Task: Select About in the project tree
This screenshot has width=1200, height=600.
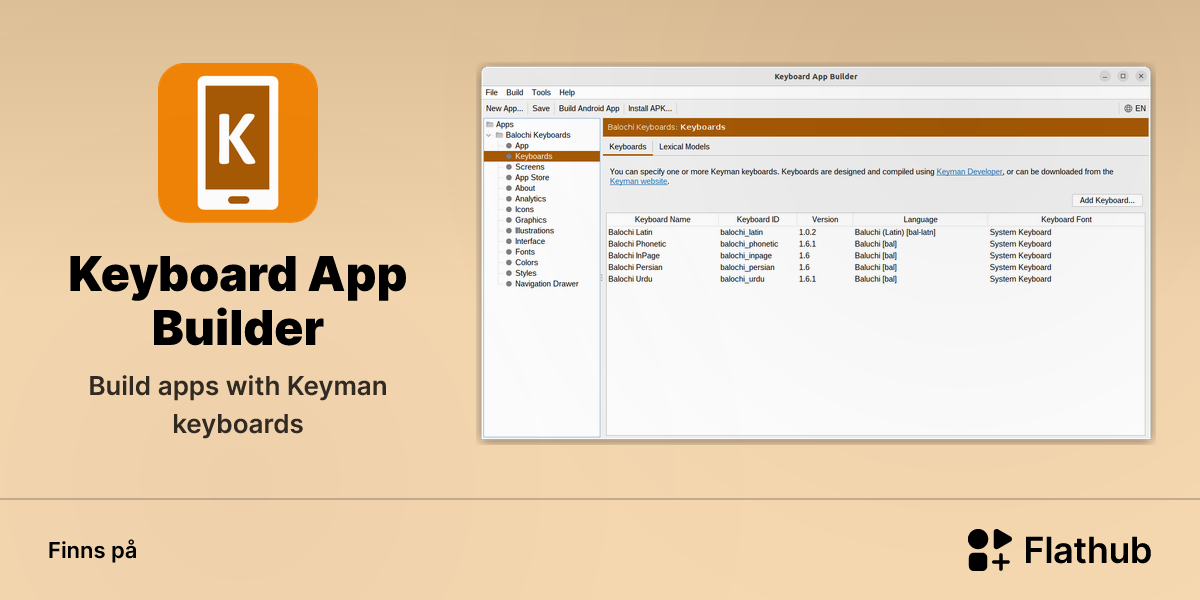Action: pyautogui.click(x=525, y=188)
